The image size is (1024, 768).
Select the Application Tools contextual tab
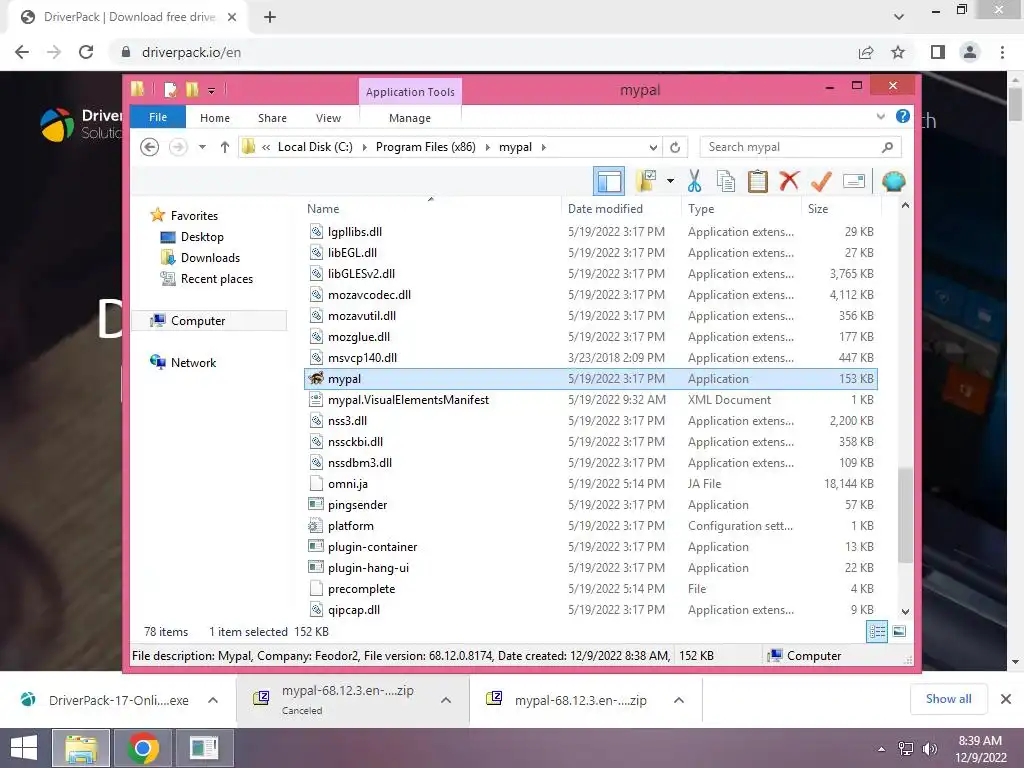tap(410, 92)
